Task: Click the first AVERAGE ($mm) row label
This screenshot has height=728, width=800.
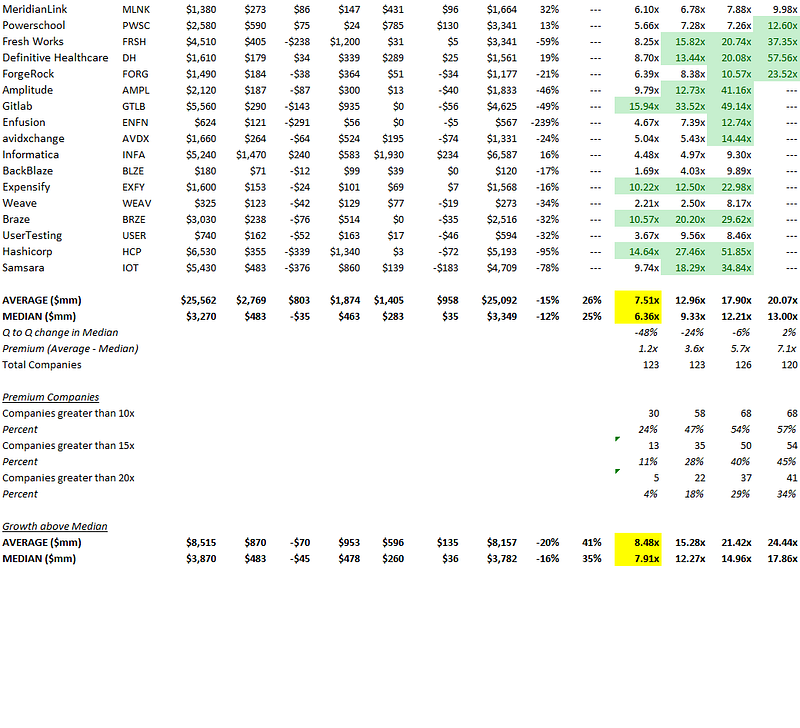Action: 42,300
